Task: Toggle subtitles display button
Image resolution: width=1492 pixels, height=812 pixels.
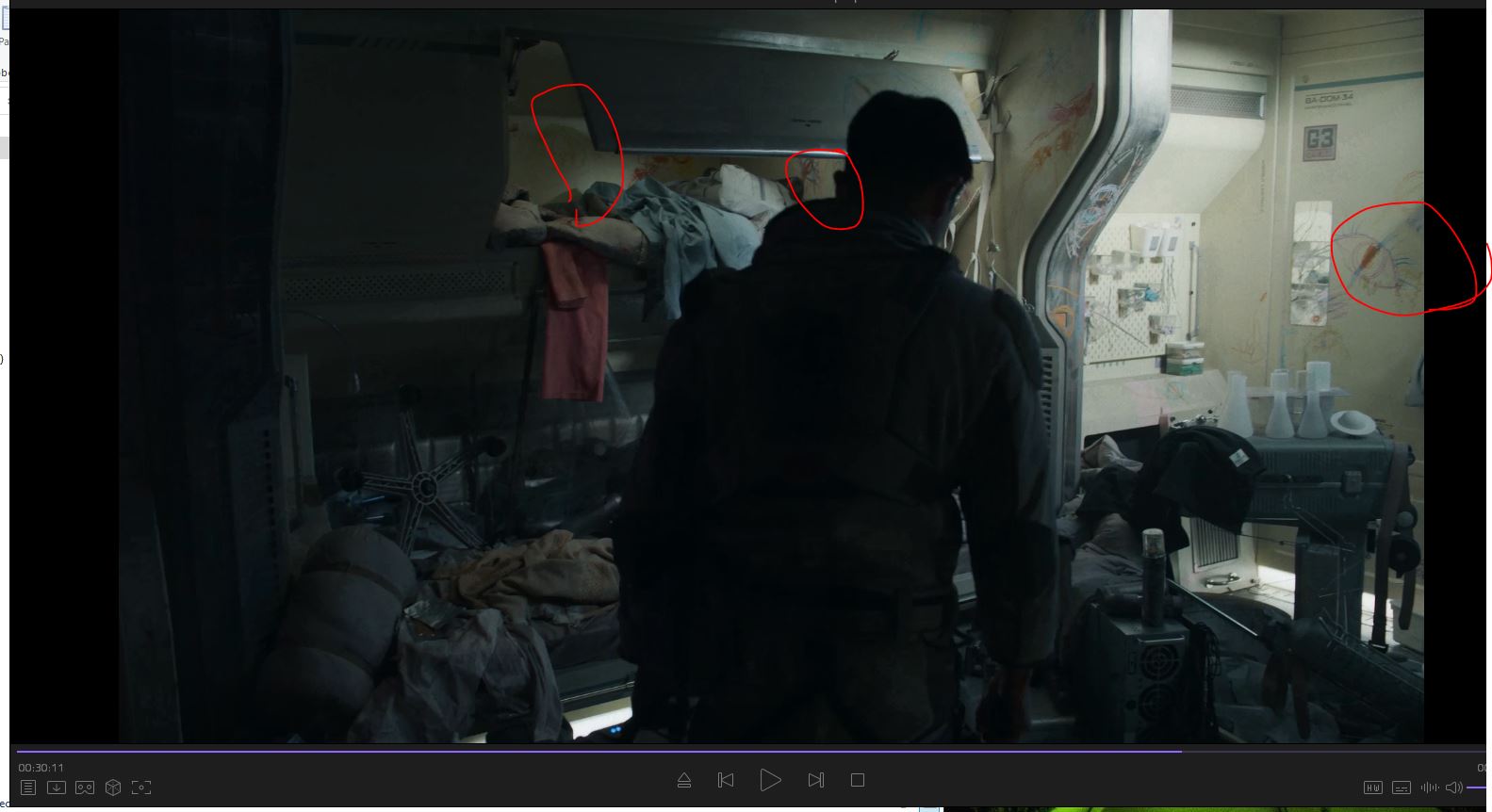Action: [1402, 788]
